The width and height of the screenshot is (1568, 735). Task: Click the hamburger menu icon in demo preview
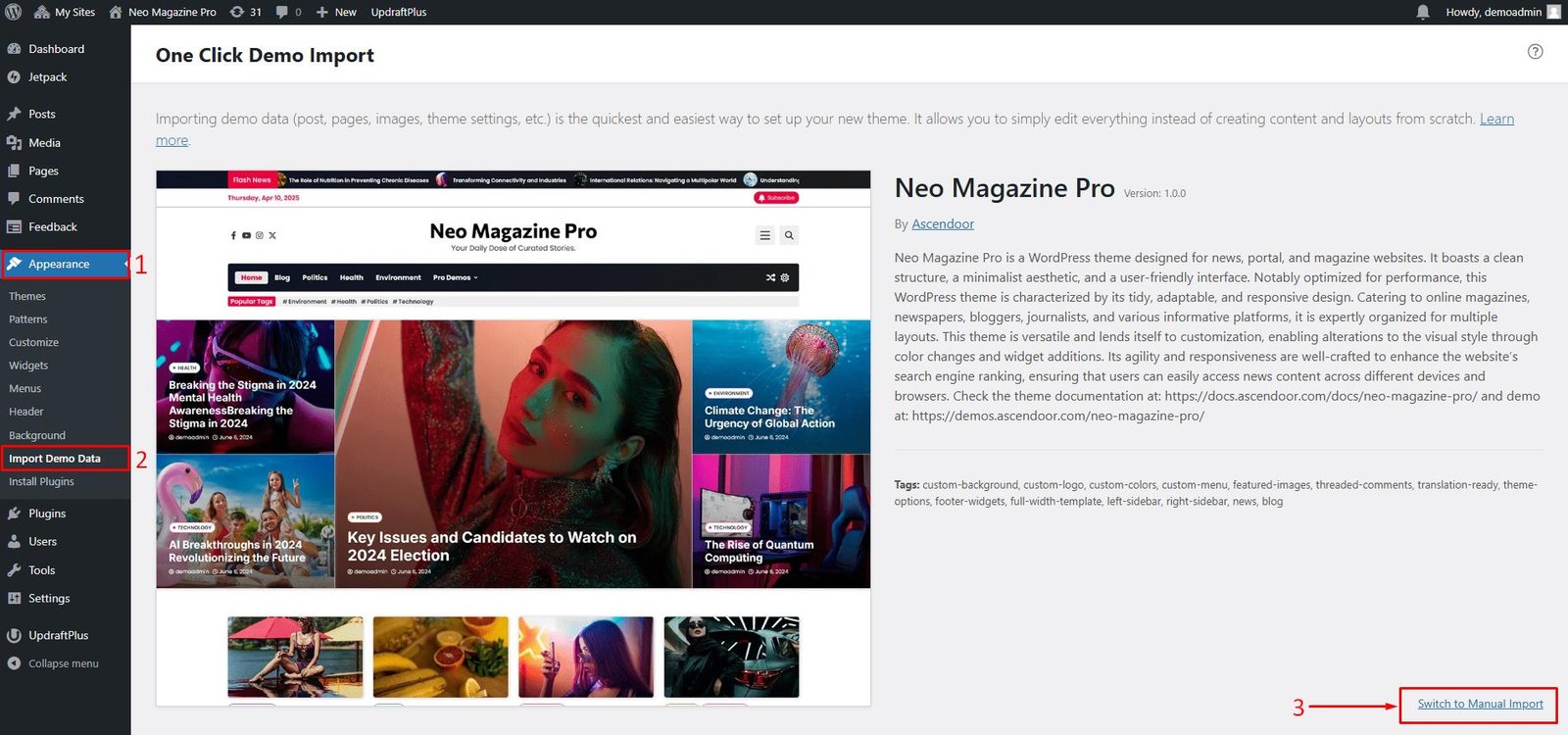point(764,235)
